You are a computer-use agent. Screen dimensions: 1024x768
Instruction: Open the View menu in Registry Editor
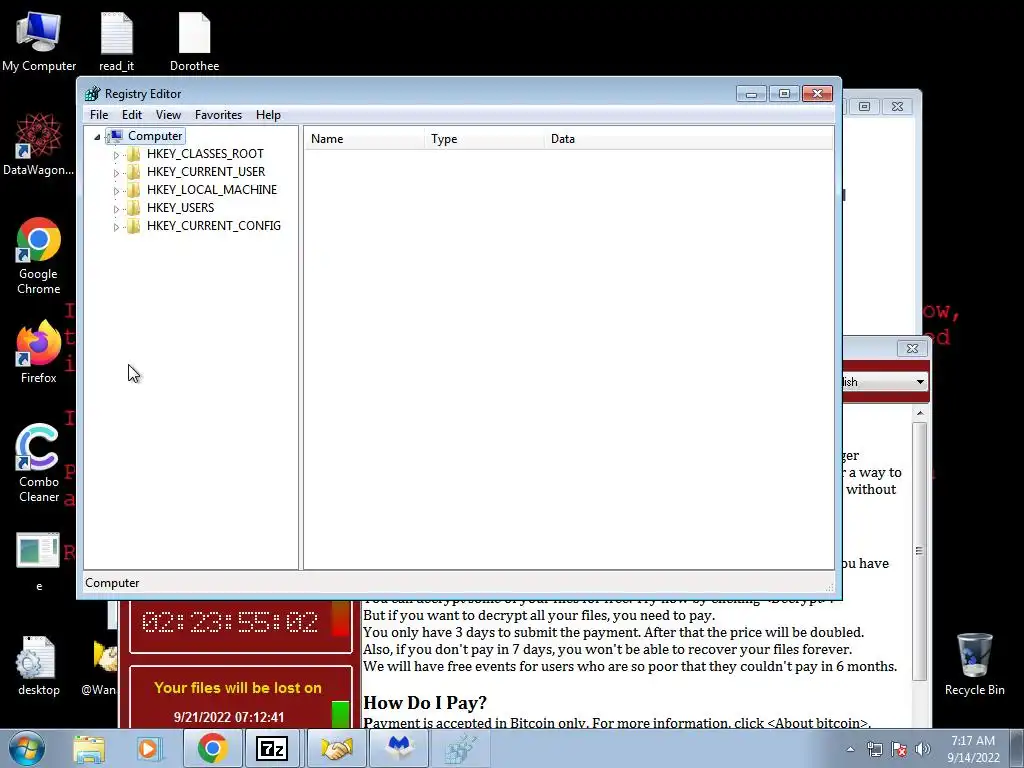pyautogui.click(x=168, y=115)
